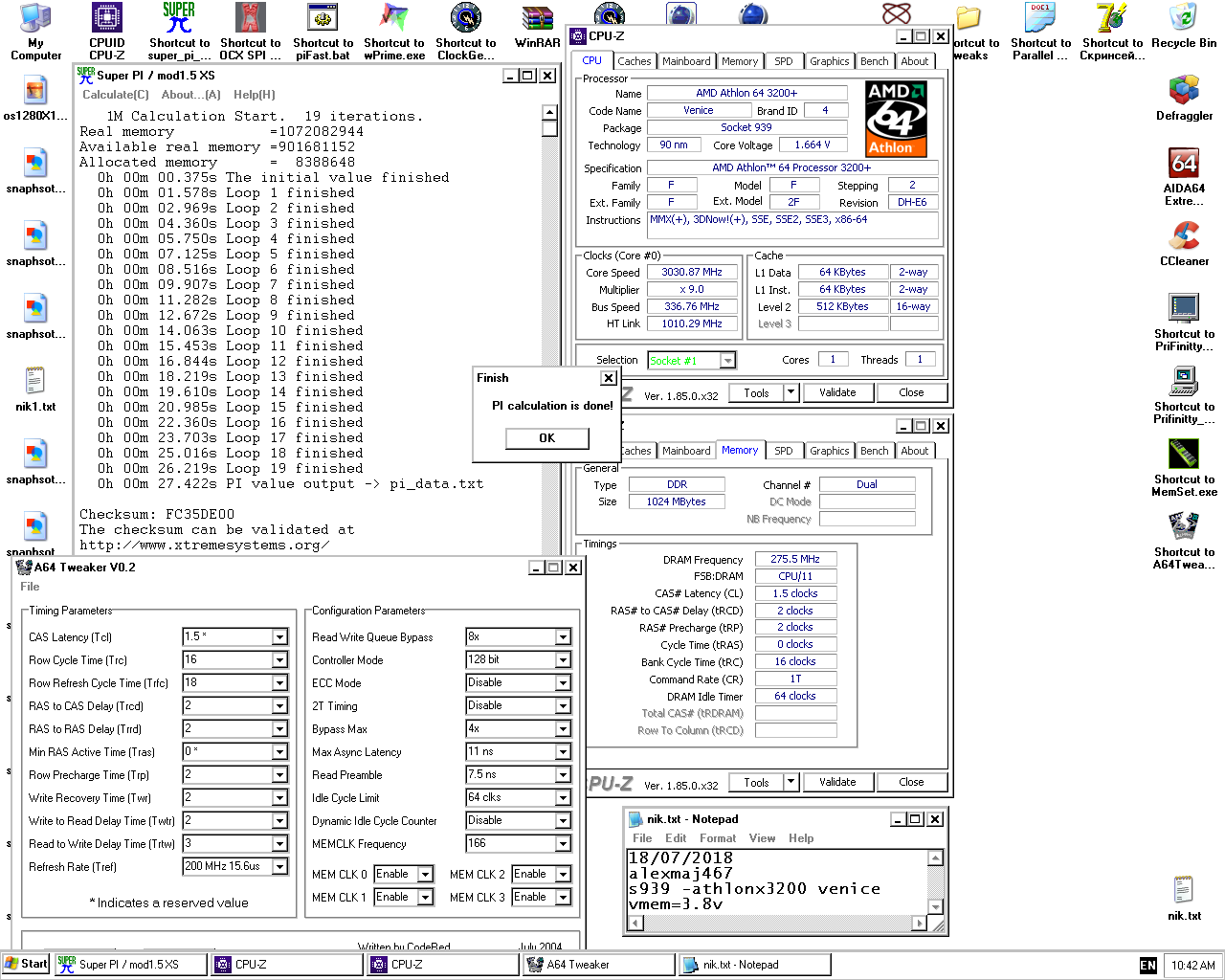The width and height of the screenshot is (1225, 980).
Task: Open the MEM CLK 0 Enable dropdown
Action: pos(425,875)
